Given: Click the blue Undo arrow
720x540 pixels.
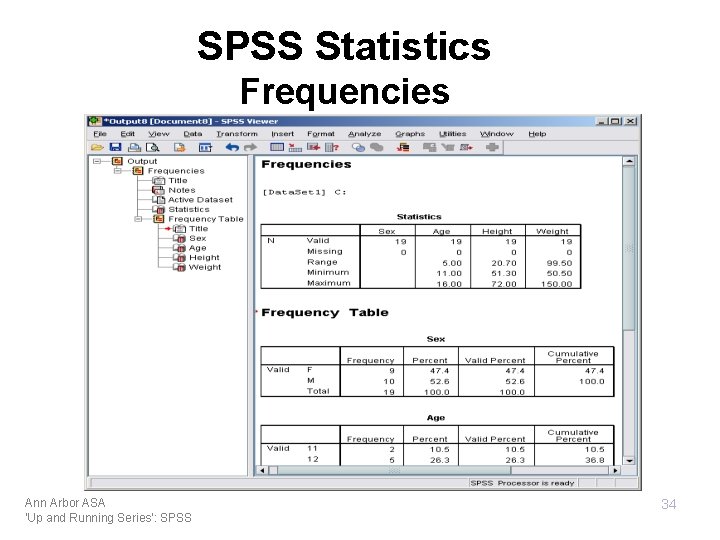Looking at the screenshot, I should (x=232, y=147).
